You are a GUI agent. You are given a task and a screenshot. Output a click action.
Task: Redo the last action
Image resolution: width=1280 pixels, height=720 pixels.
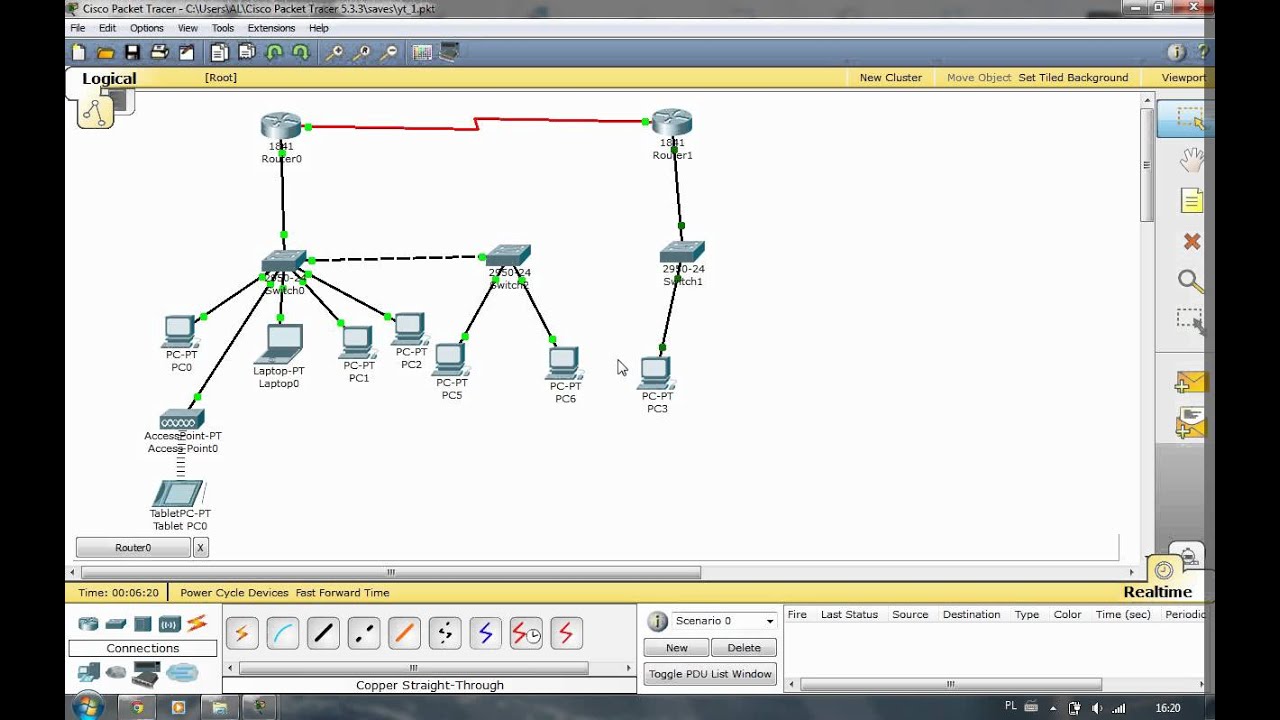pos(300,52)
